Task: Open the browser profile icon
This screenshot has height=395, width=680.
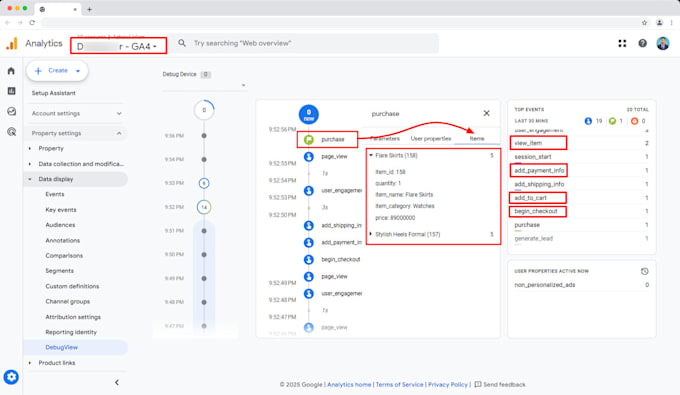Action: pos(659,23)
